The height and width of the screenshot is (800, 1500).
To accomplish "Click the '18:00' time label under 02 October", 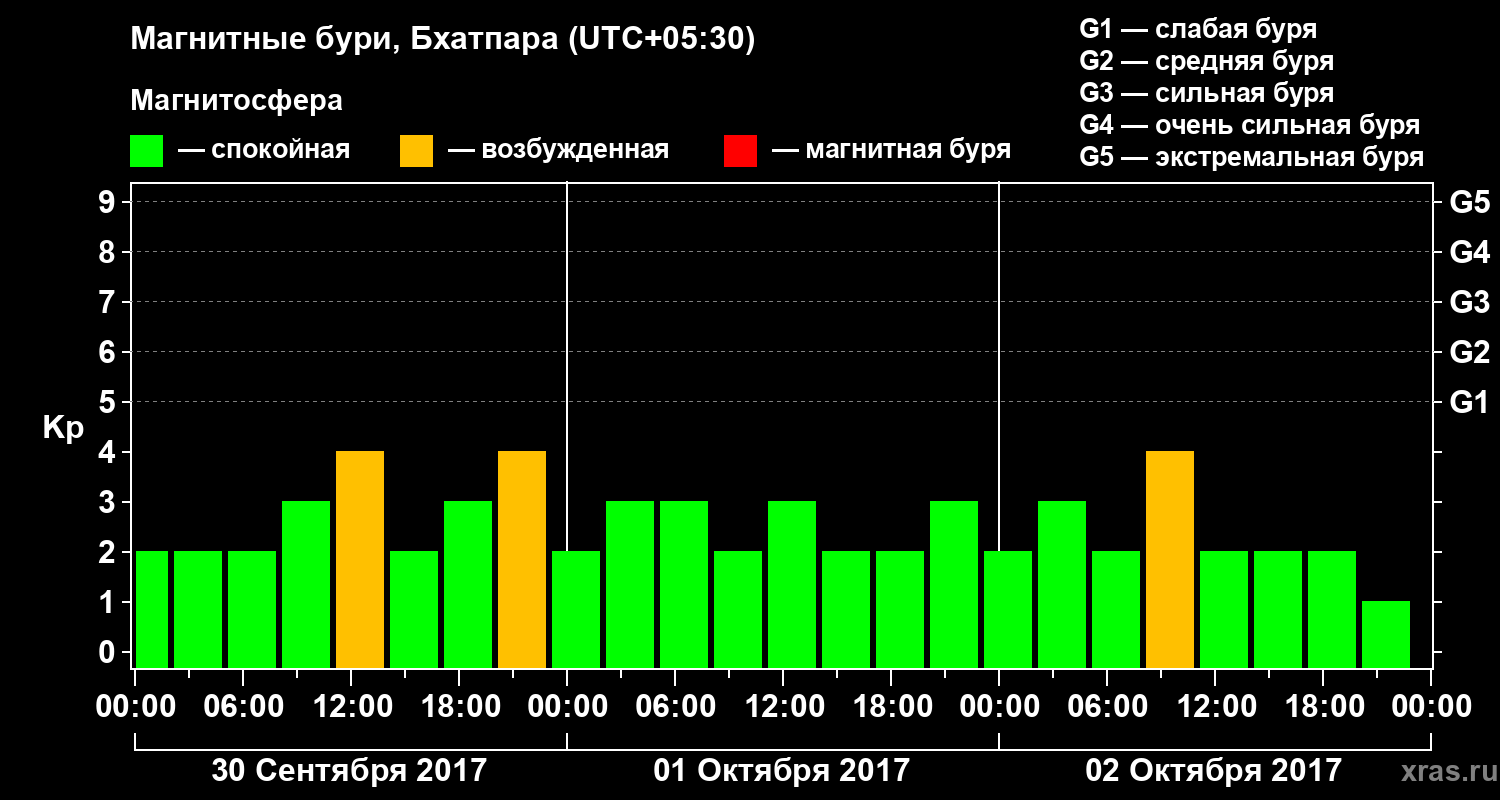I will [1323, 706].
